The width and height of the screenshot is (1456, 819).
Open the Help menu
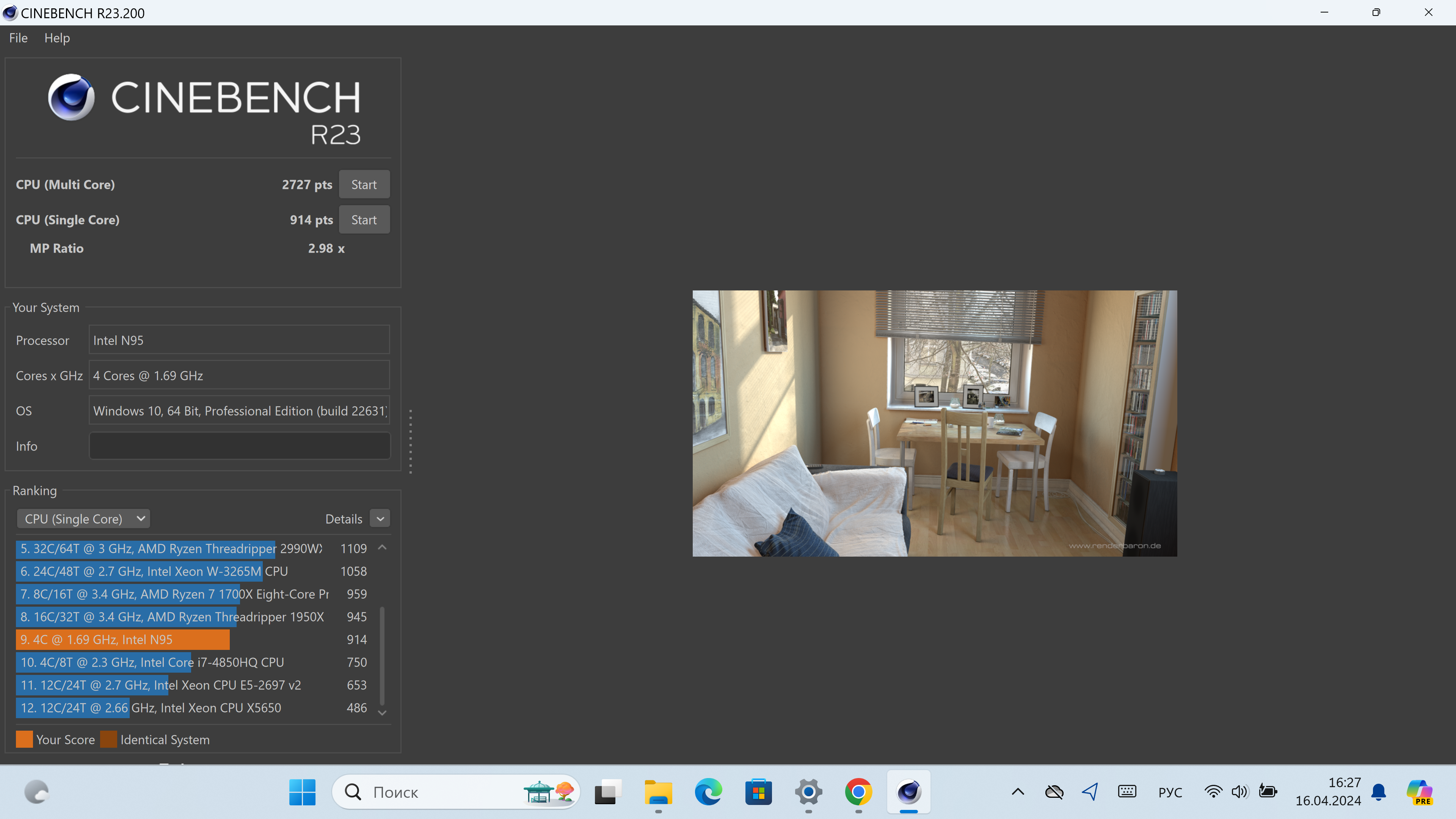coord(56,38)
